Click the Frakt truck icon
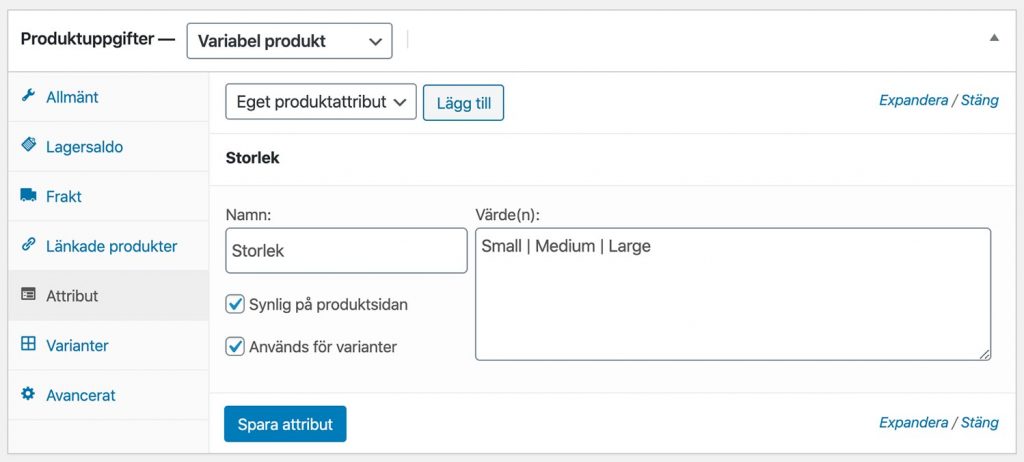Viewport: 1024px width, 462px height. coord(28,195)
